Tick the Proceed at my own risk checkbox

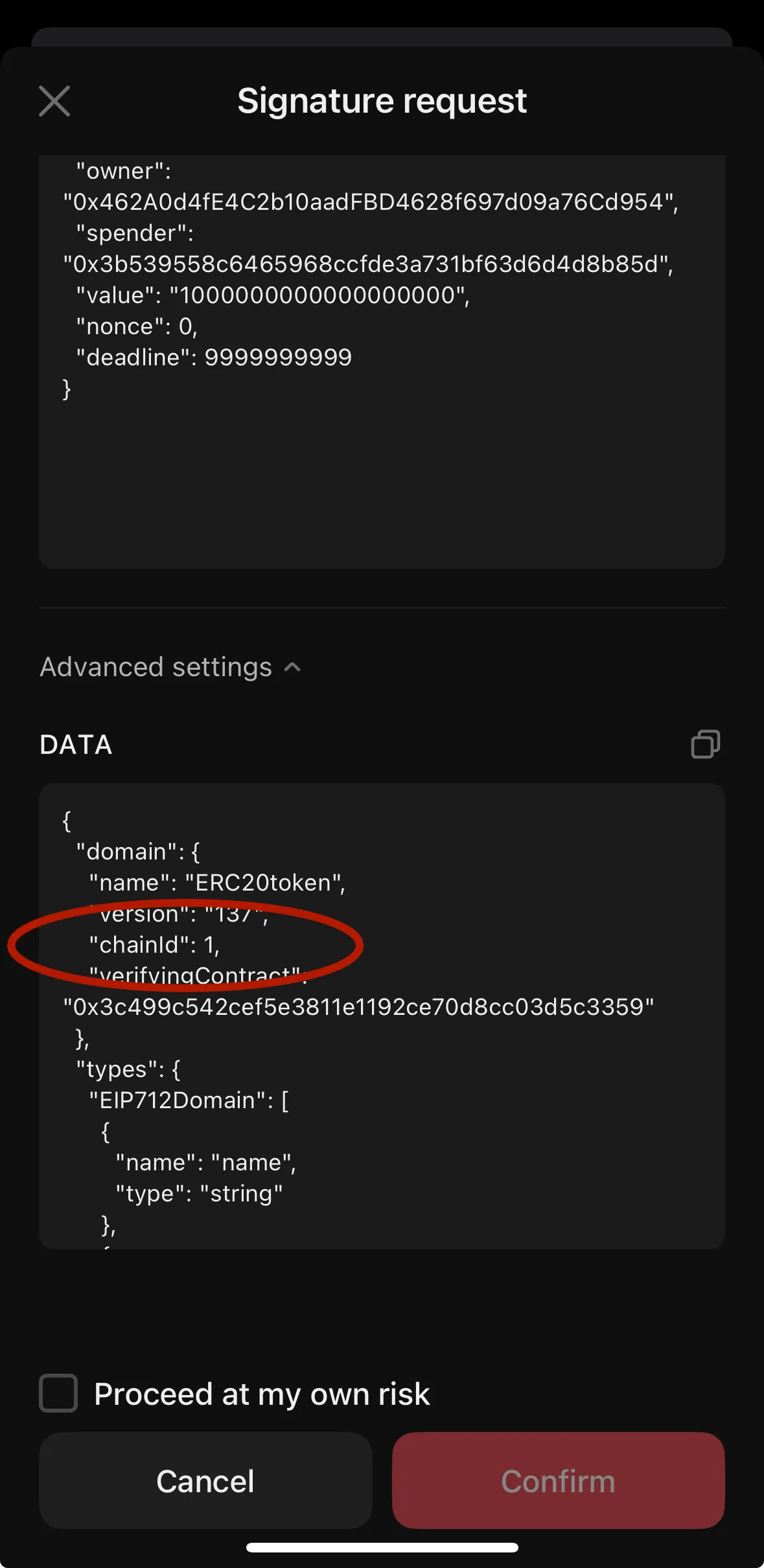coord(58,1393)
